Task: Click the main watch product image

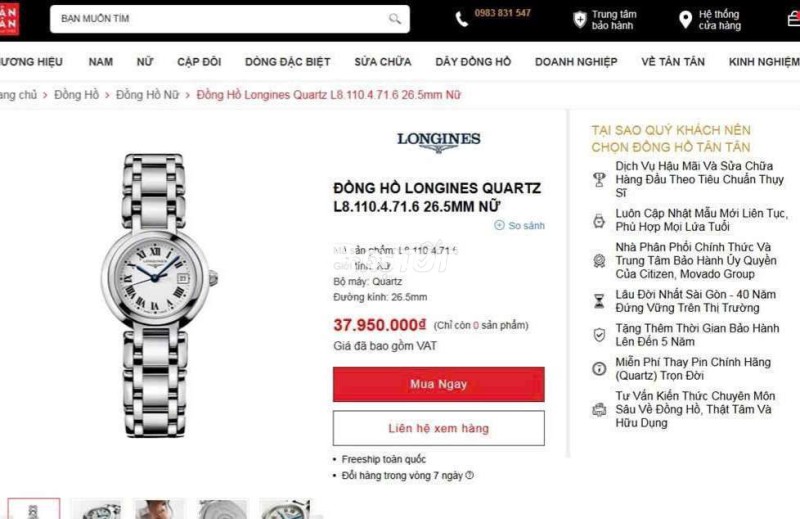Action: pyautogui.click(x=156, y=295)
